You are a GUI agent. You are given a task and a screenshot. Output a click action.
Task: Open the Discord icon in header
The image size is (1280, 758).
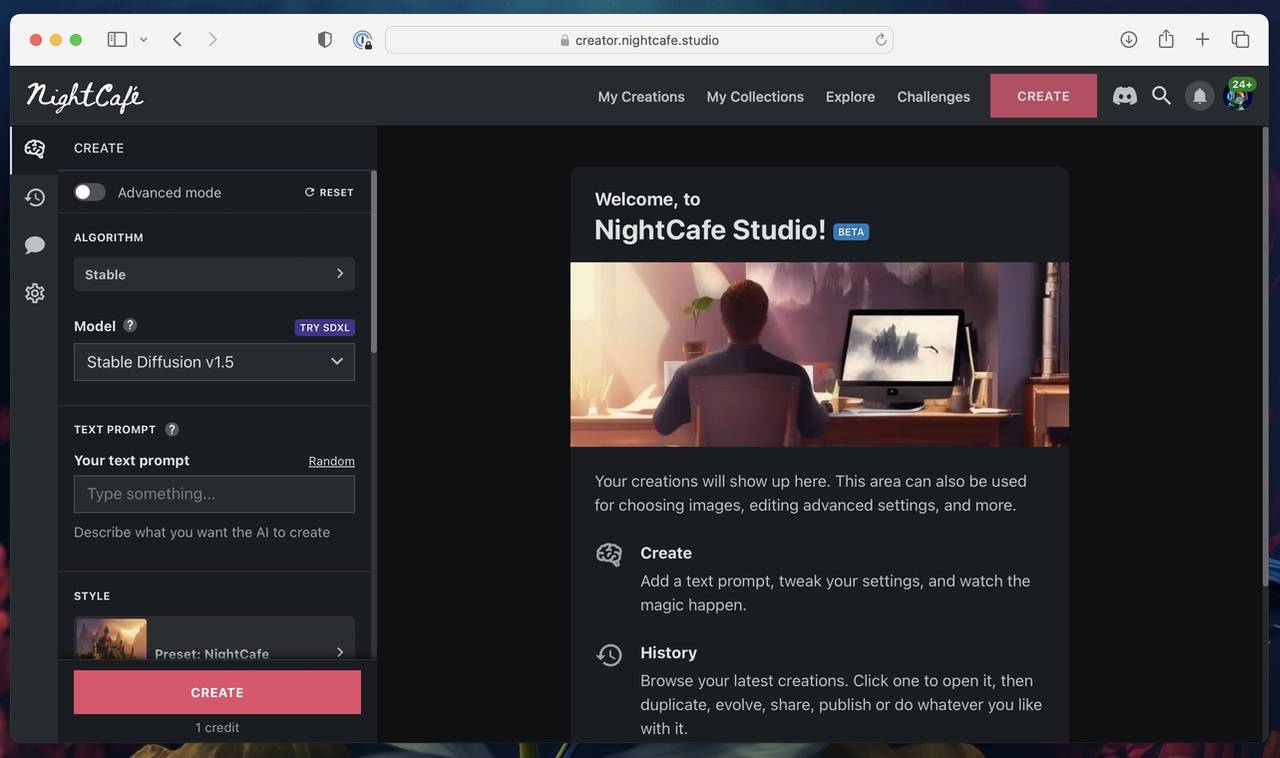pos(1125,96)
